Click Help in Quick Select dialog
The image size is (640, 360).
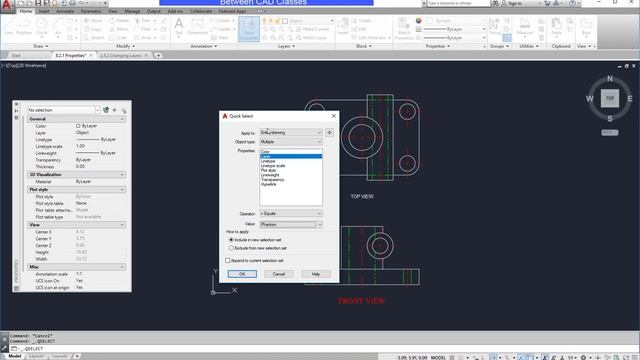[x=316, y=274]
